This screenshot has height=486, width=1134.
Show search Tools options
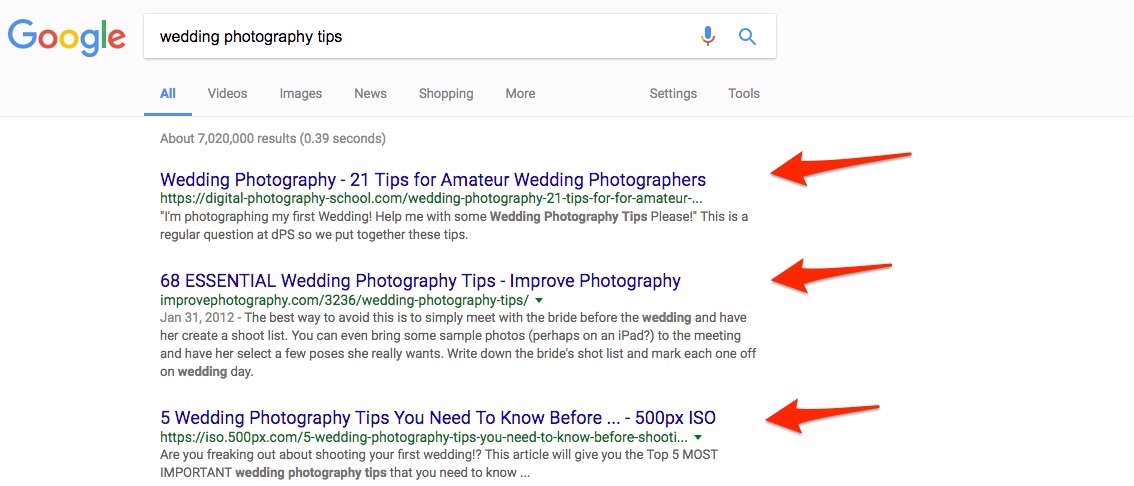(743, 93)
